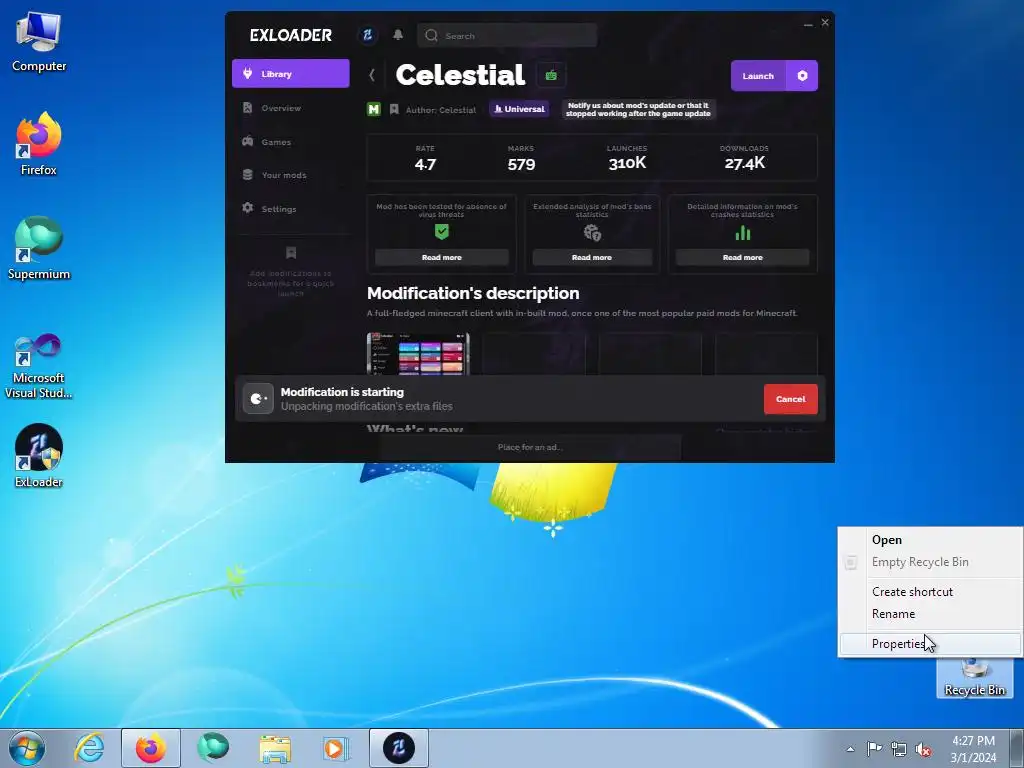The height and width of the screenshot is (768, 1024).
Task: Select the Supermium desktop shortcut
Action: [x=39, y=248]
